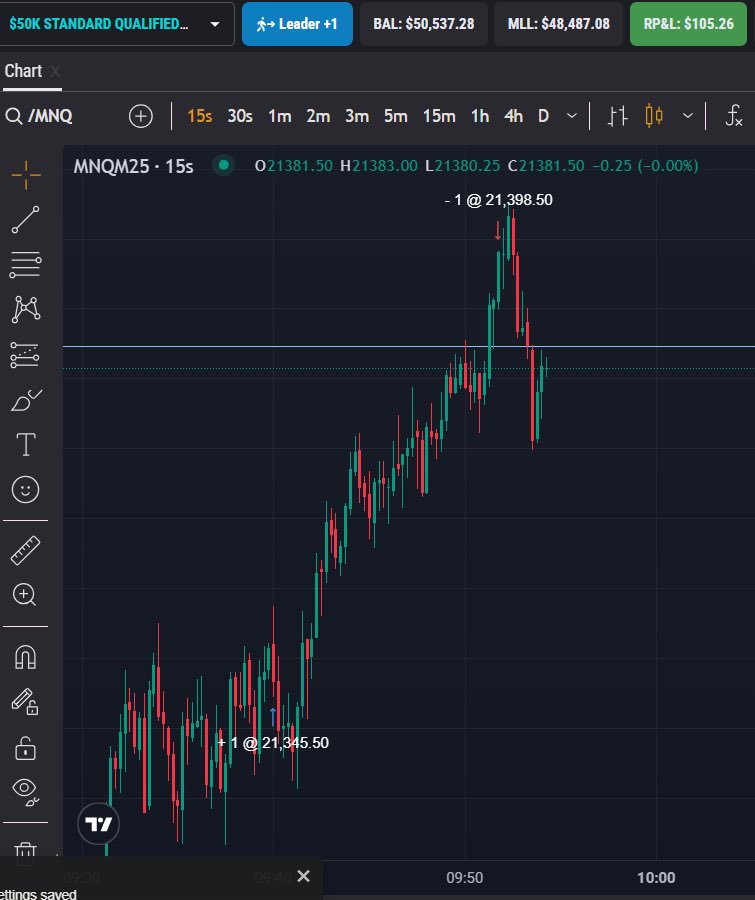Viewport: 755px width, 900px height.
Task: Click the low value L21380.25
Action: click(x=462, y=166)
